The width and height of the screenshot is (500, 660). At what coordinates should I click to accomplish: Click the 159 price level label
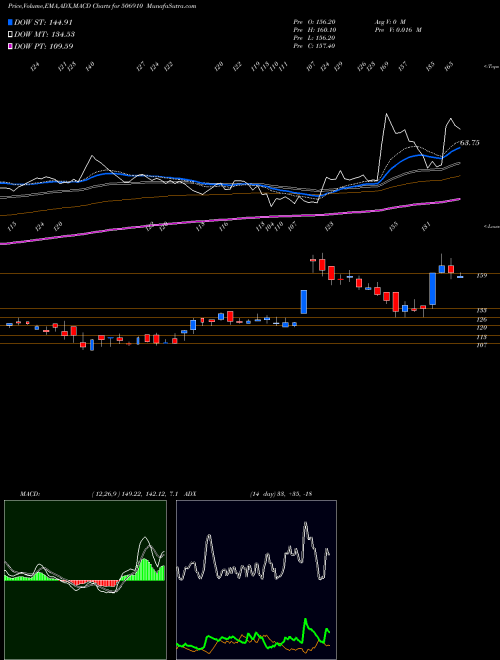coord(481,276)
